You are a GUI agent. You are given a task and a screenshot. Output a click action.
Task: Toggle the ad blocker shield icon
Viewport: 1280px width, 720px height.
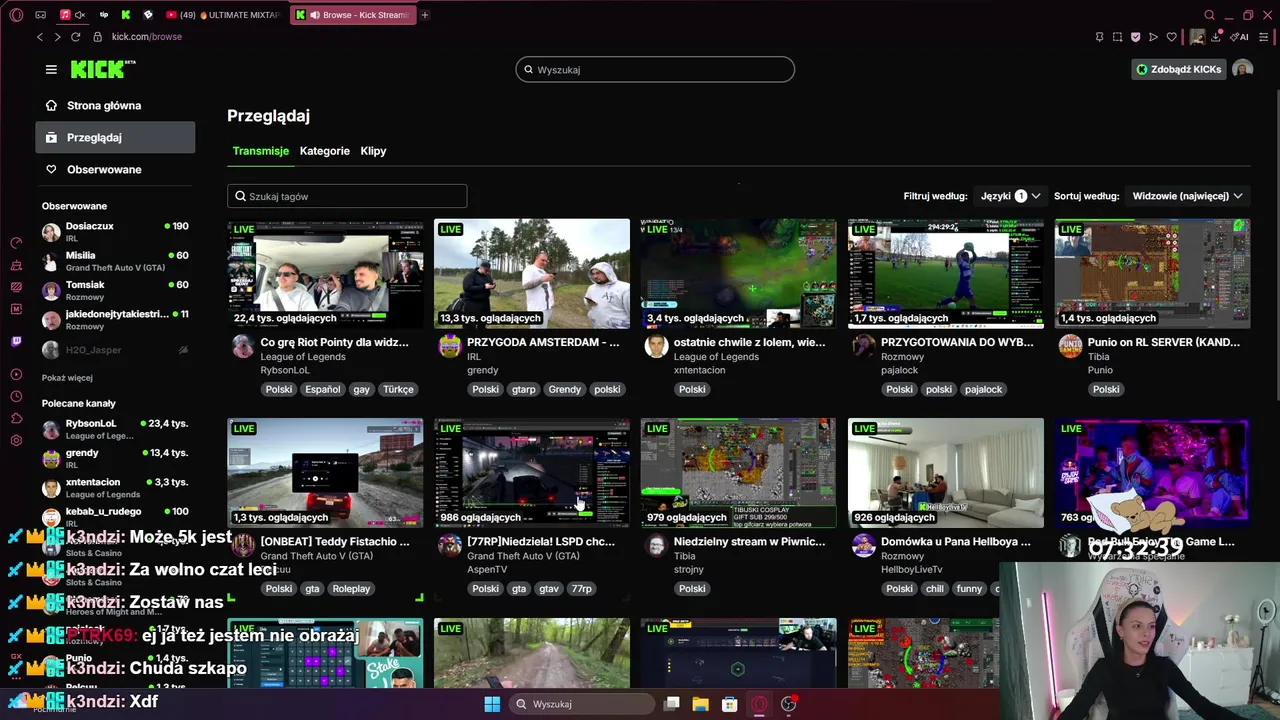[1135, 37]
